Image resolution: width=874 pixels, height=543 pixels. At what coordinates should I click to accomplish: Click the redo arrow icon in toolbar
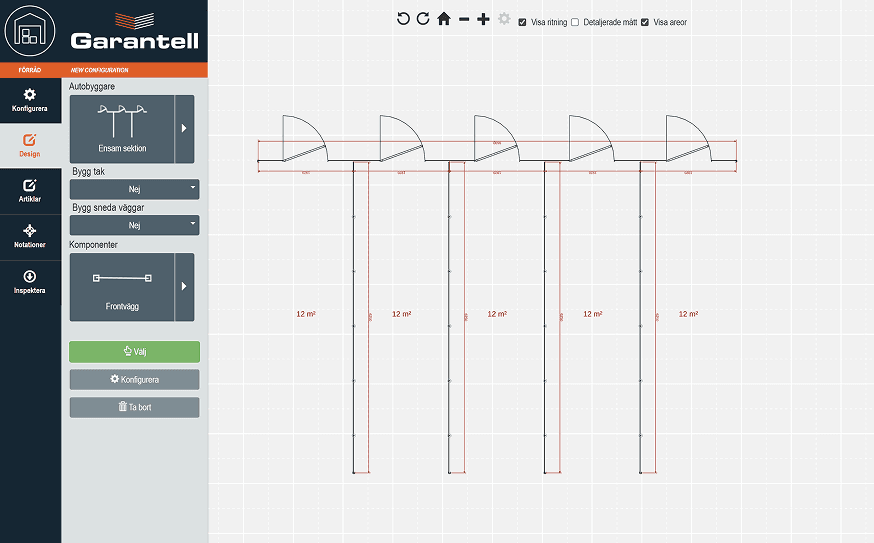(423, 19)
